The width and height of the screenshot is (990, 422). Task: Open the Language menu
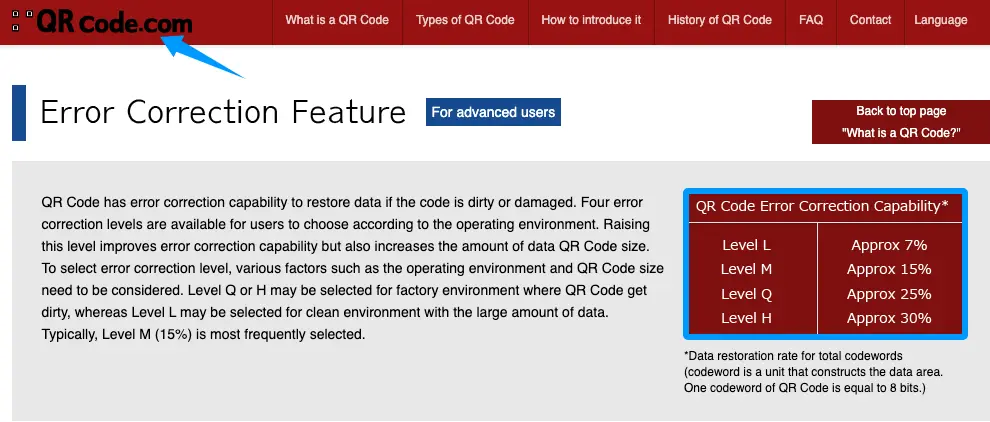tap(941, 20)
